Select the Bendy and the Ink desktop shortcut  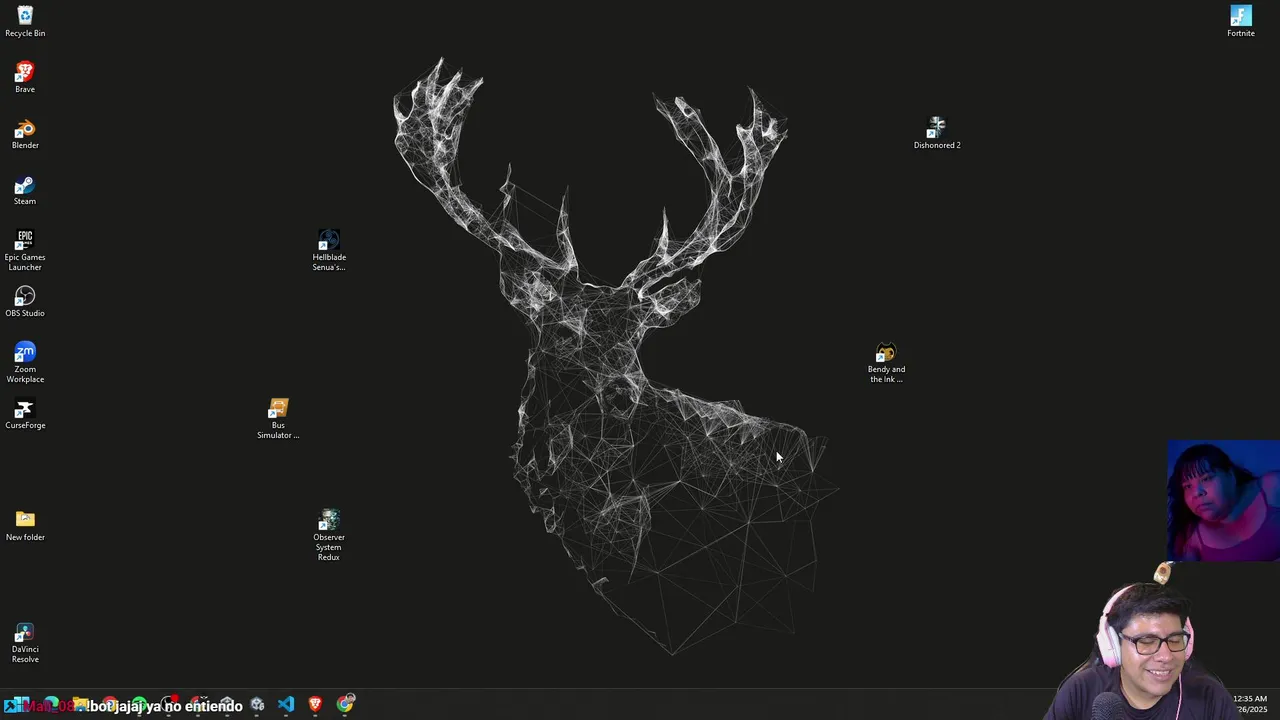click(886, 362)
